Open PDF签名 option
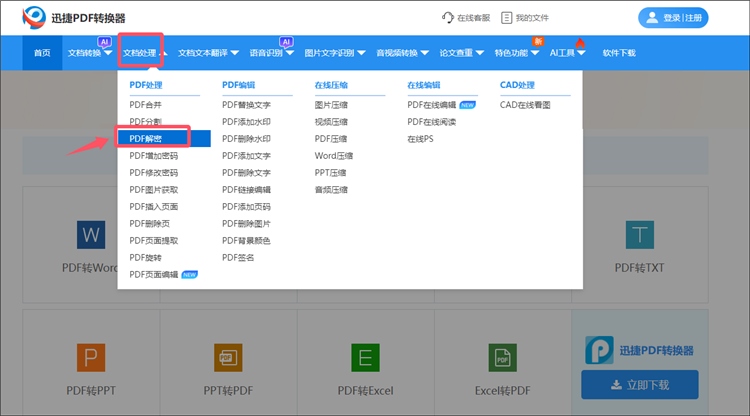Screen dimensions: 750x416 click(238, 258)
